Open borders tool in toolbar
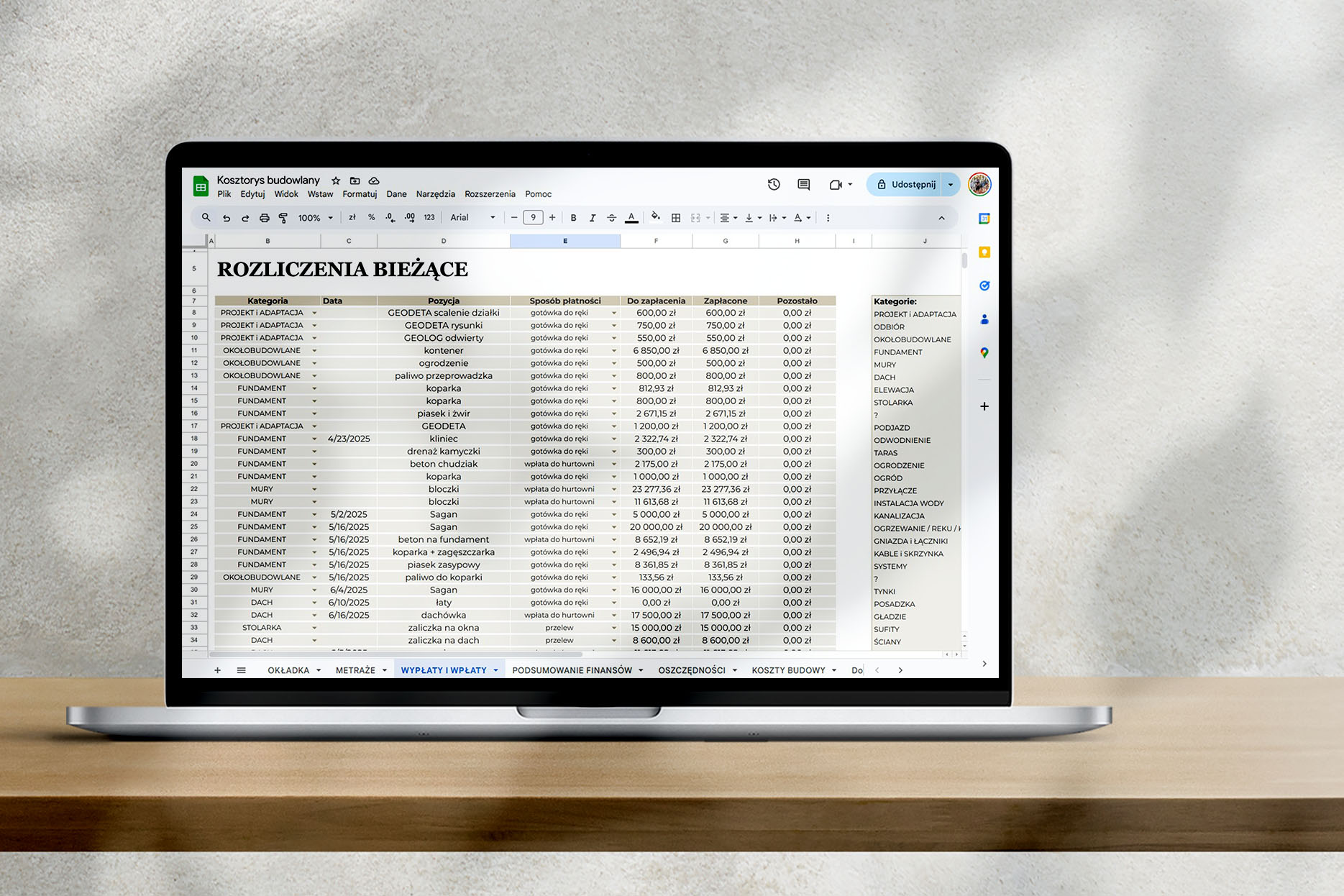 click(x=676, y=218)
